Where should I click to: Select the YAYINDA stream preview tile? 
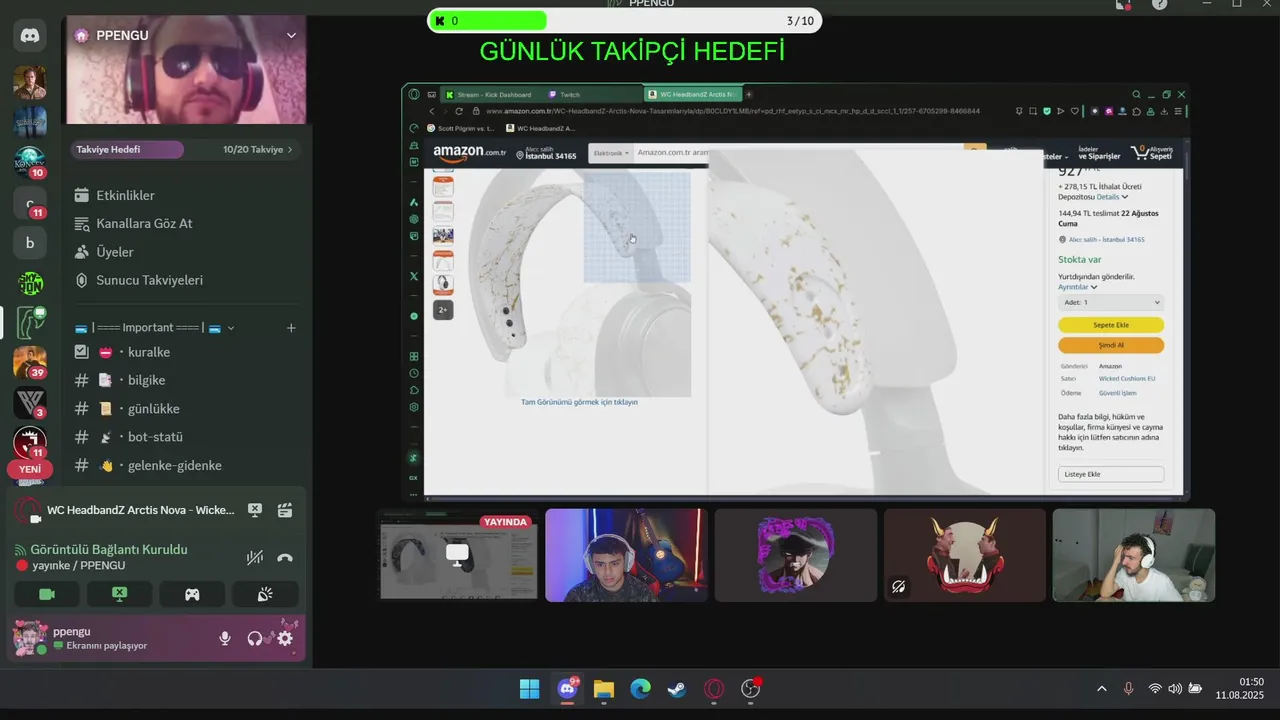(x=458, y=556)
